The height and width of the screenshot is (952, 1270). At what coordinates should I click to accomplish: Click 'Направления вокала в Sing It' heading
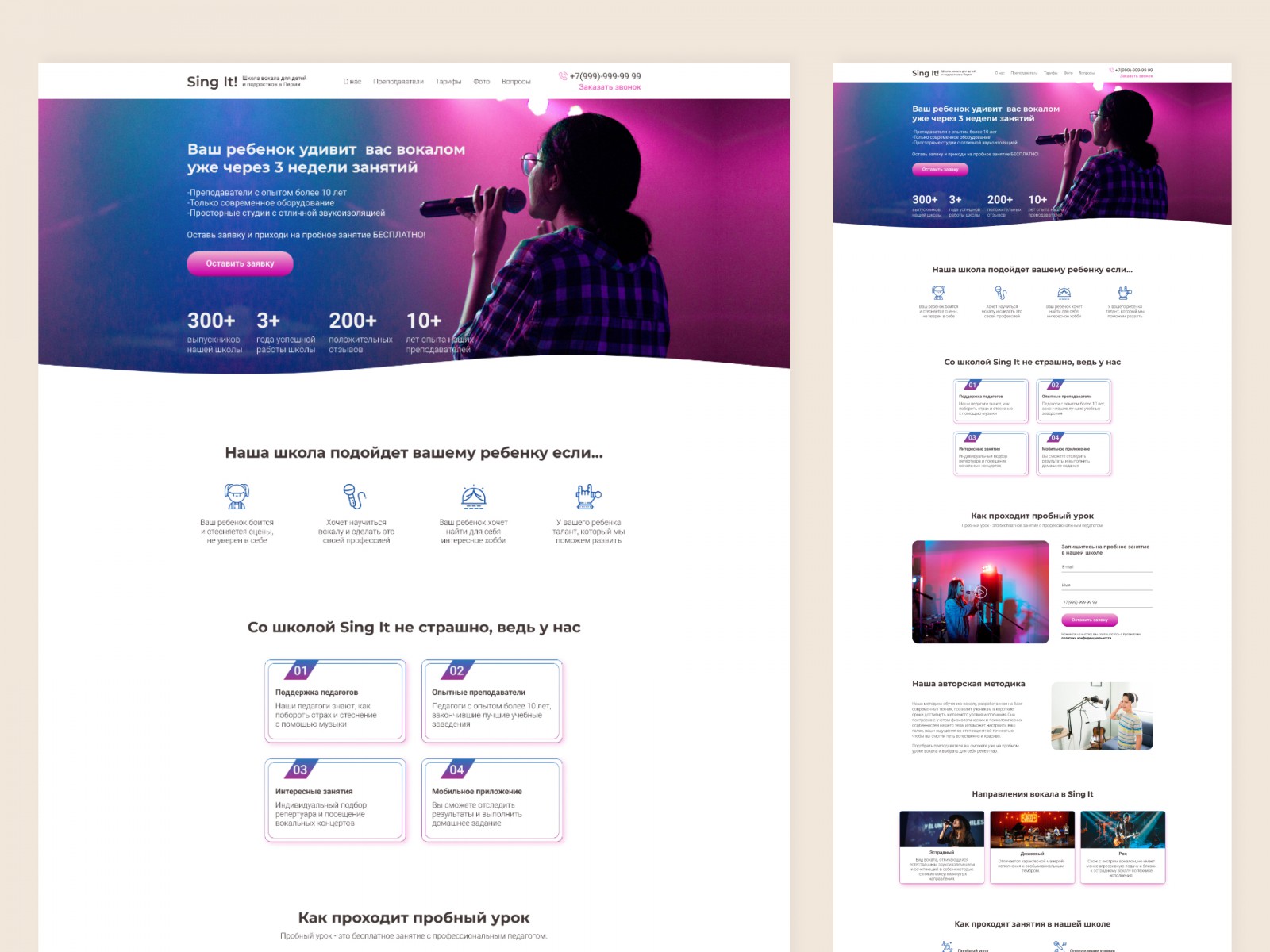tap(1033, 794)
